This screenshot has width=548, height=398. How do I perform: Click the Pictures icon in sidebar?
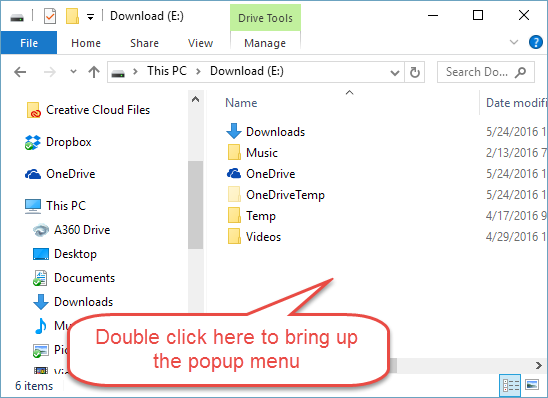(x=41, y=350)
